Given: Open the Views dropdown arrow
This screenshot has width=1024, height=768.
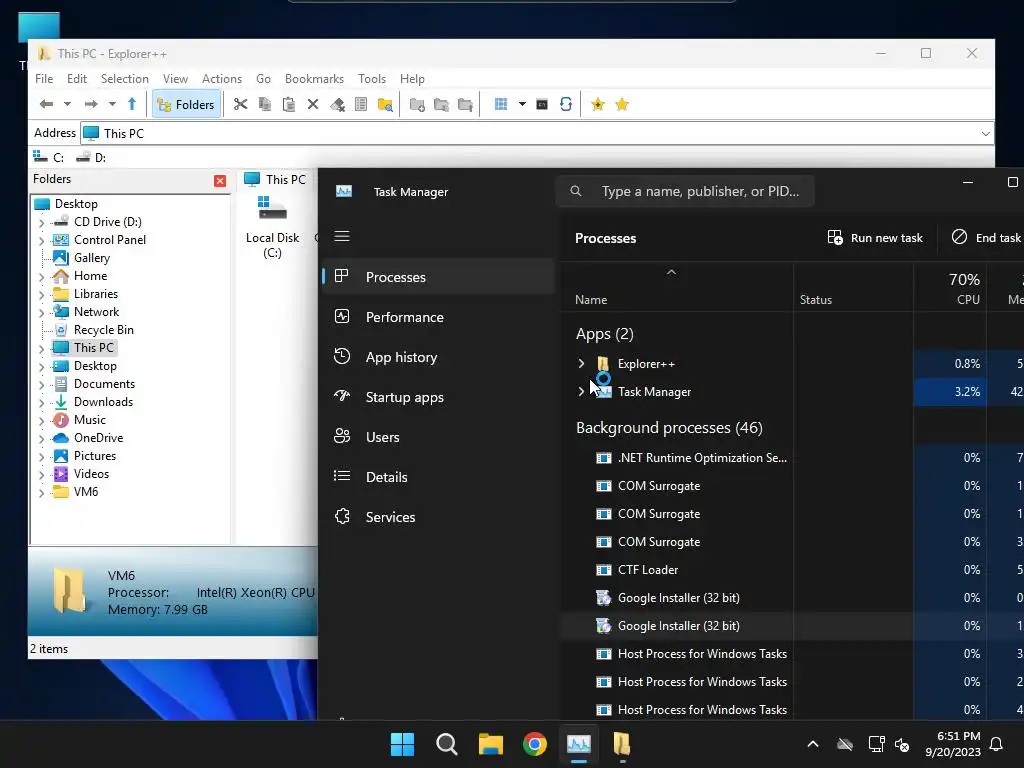Looking at the screenshot, I should [522, 104].
